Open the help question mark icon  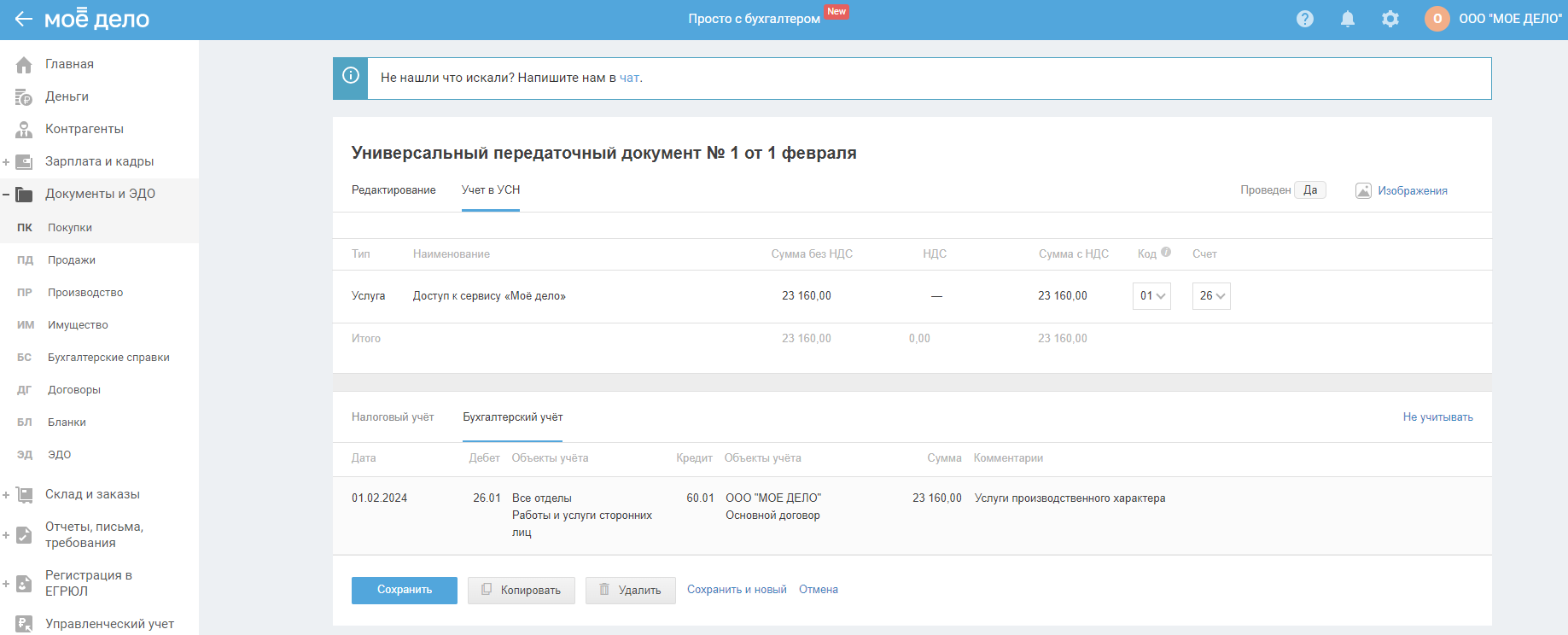point(1304,19)
